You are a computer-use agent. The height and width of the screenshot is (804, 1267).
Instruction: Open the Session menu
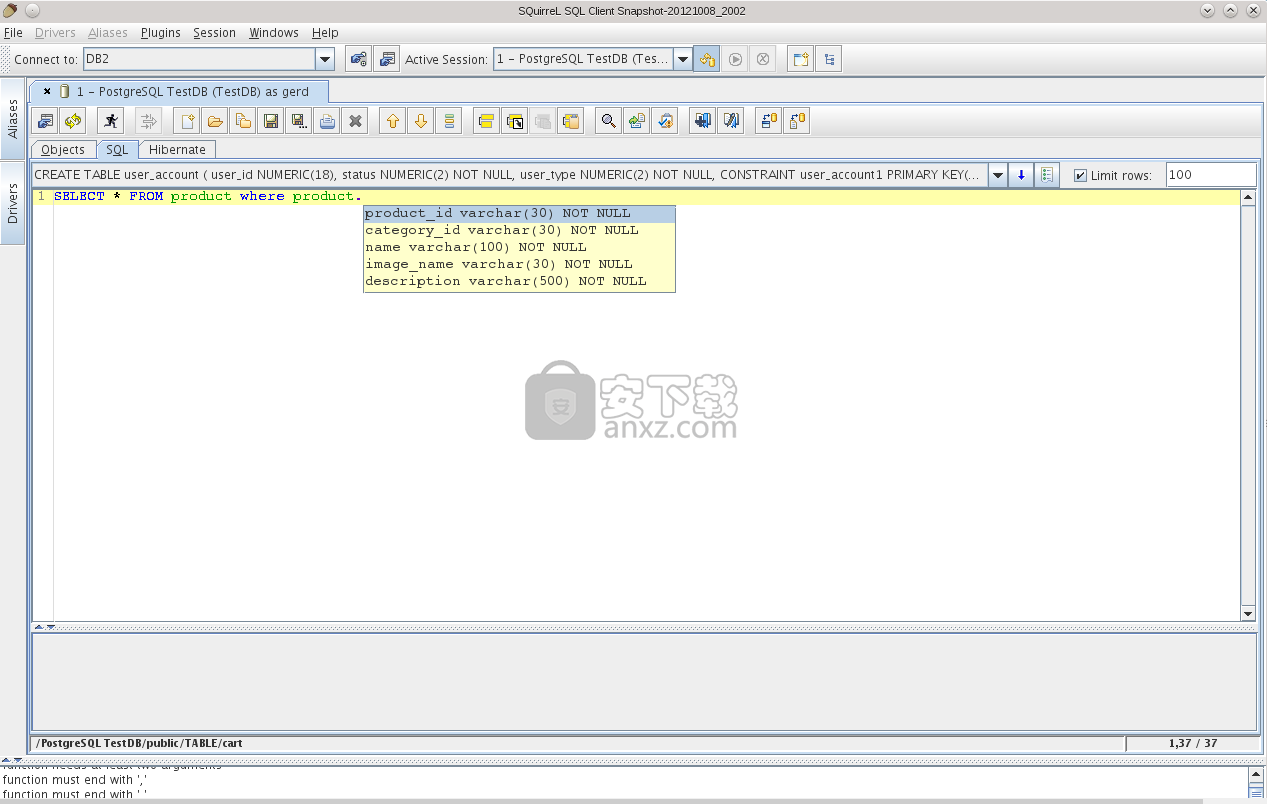click(x=214, y=33)
